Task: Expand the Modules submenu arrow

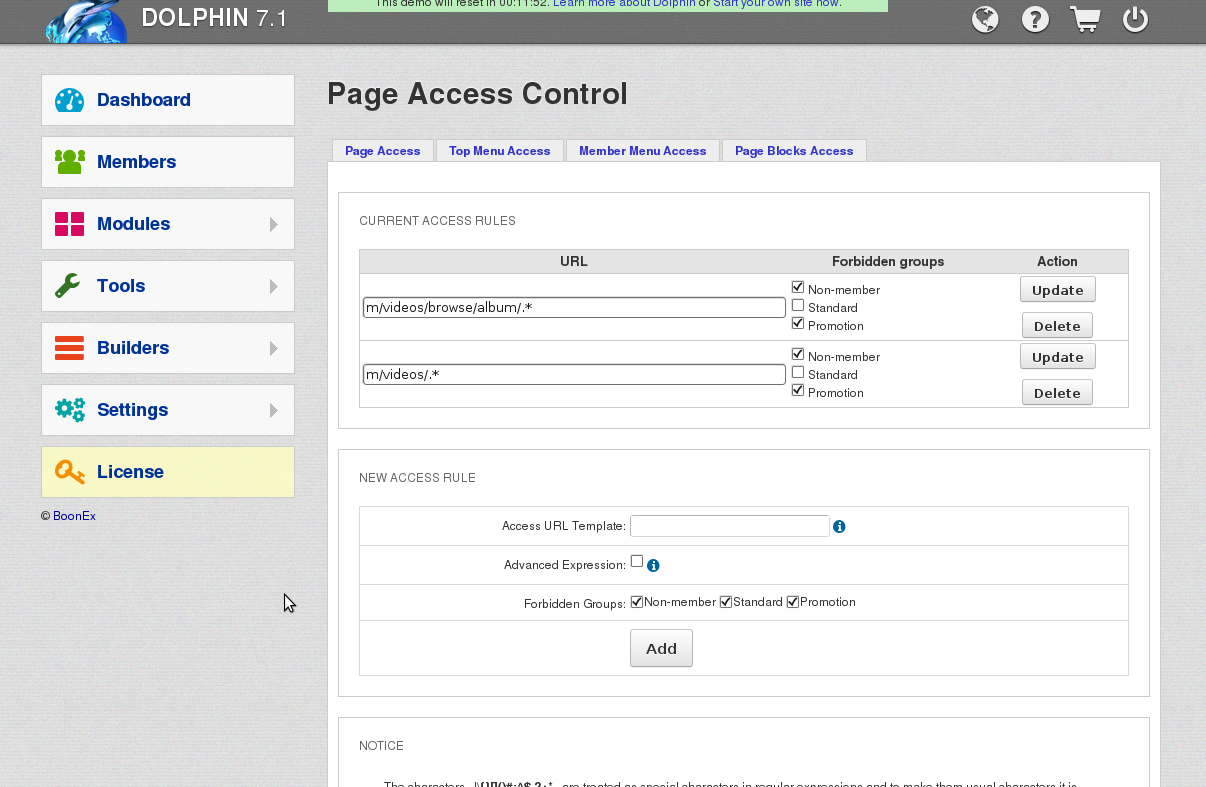Action: (273, 224)
